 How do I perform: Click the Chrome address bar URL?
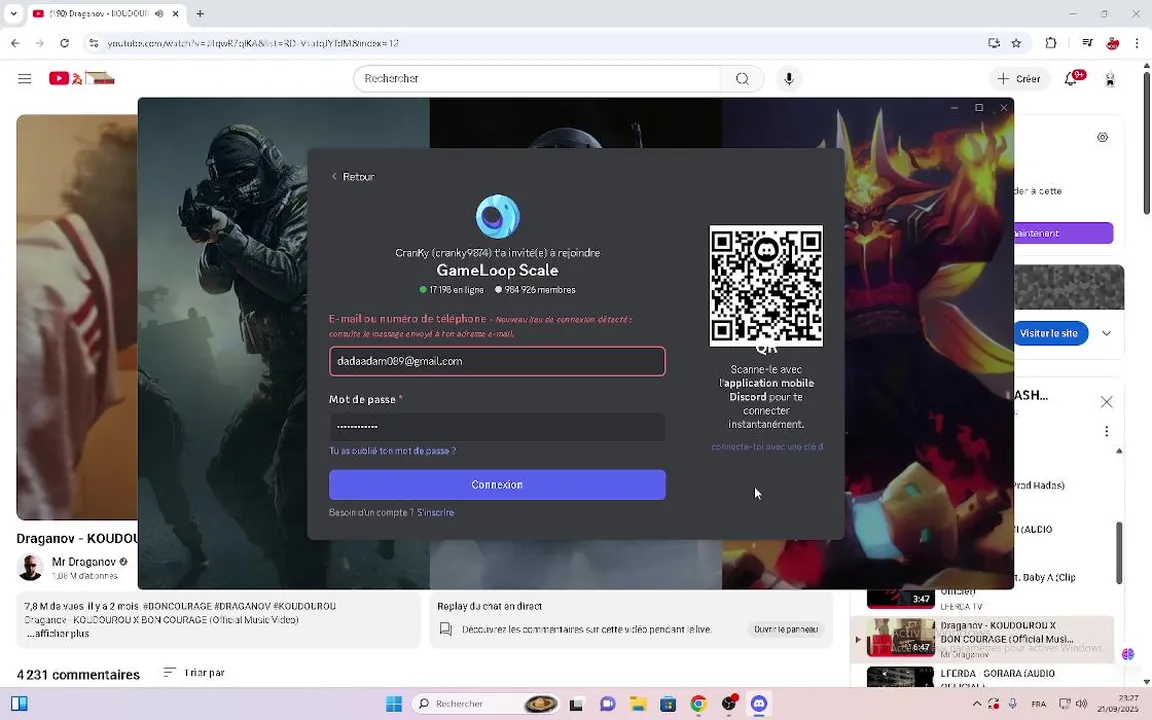click(x=253, y=43)
